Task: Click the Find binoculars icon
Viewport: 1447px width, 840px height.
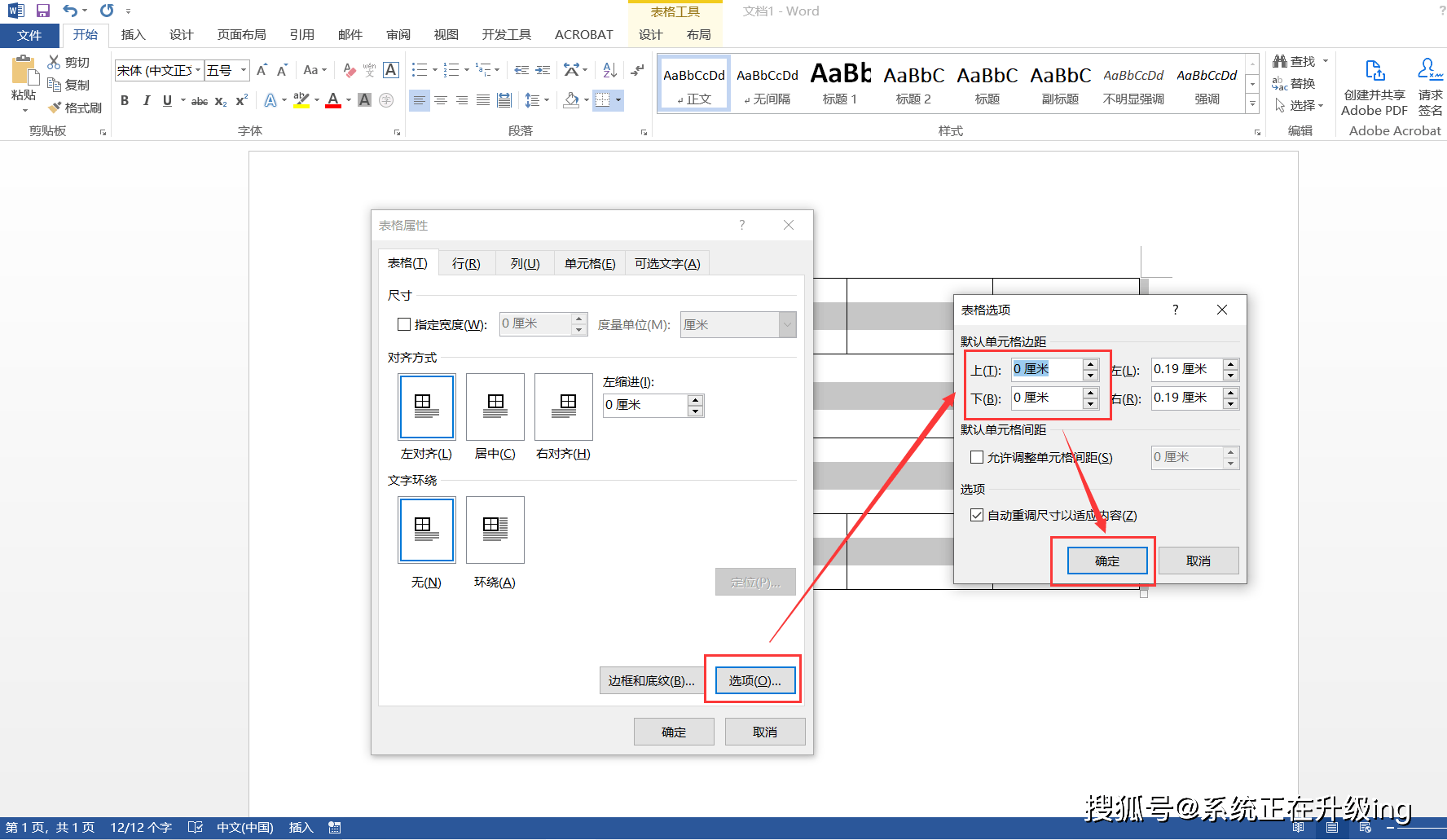Action: (x=1280, y=61)
